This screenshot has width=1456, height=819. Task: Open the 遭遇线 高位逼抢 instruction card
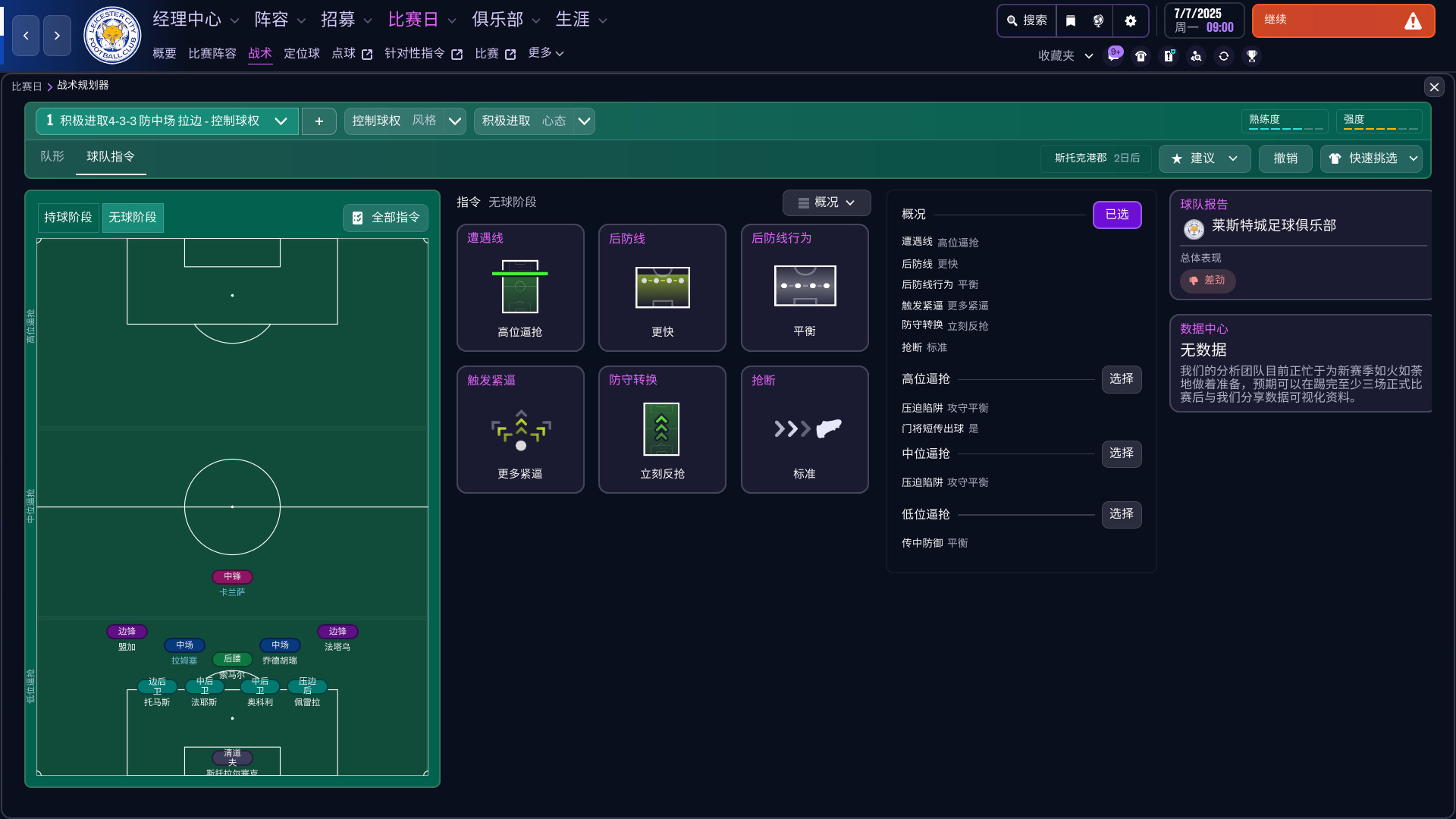pyautogui.click(x=520, y=288)
